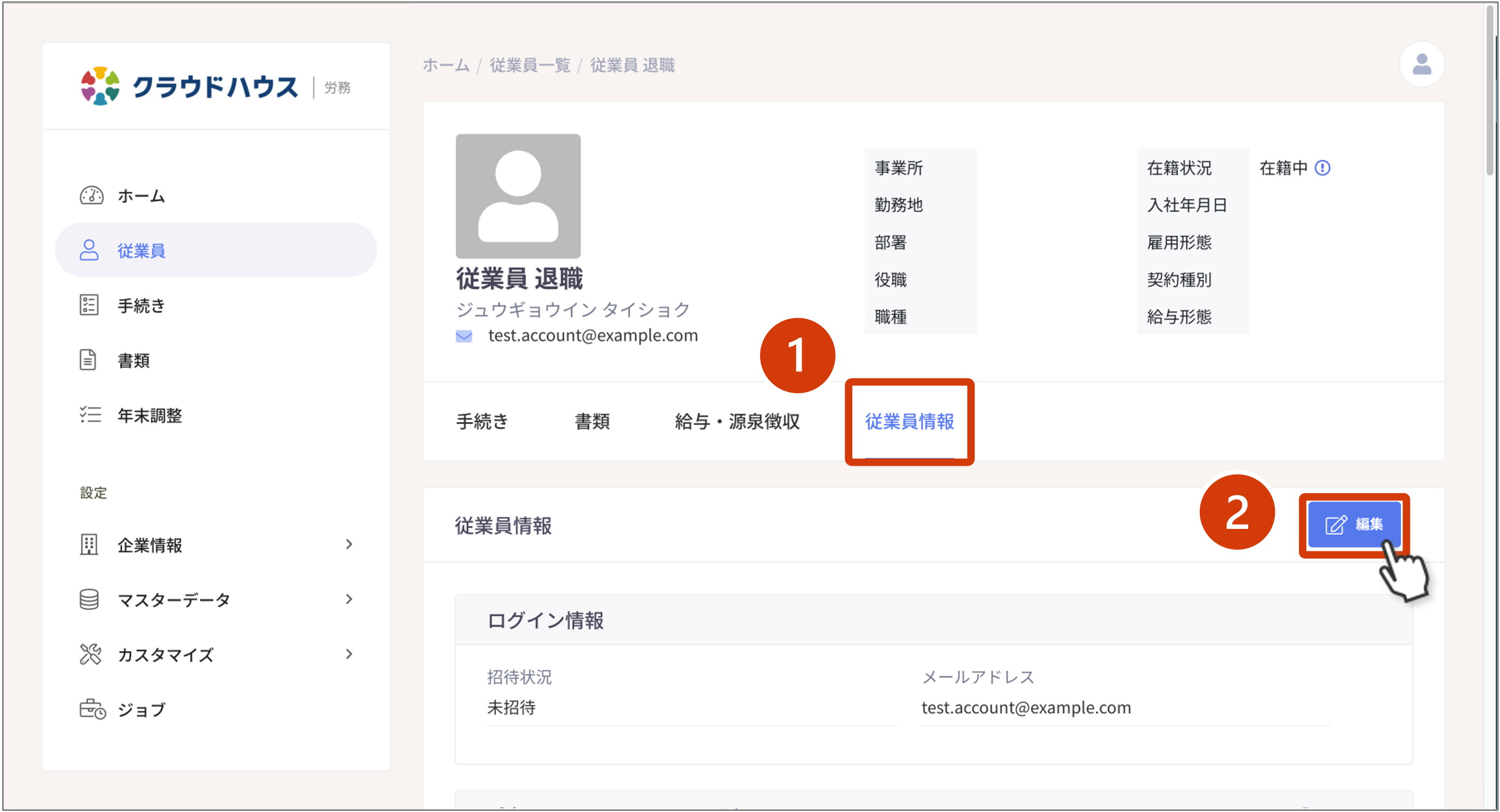Click the blue 編集 button
1500x812 pixels.
(x=1354, y=525)
